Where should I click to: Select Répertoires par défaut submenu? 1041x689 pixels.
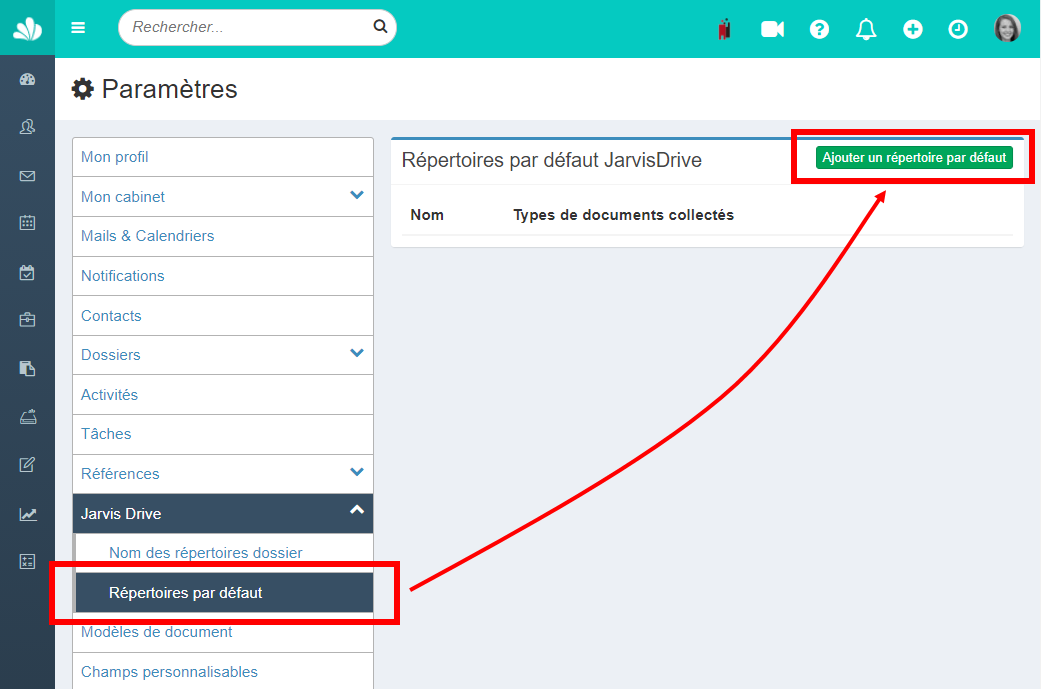pos(224,593)
